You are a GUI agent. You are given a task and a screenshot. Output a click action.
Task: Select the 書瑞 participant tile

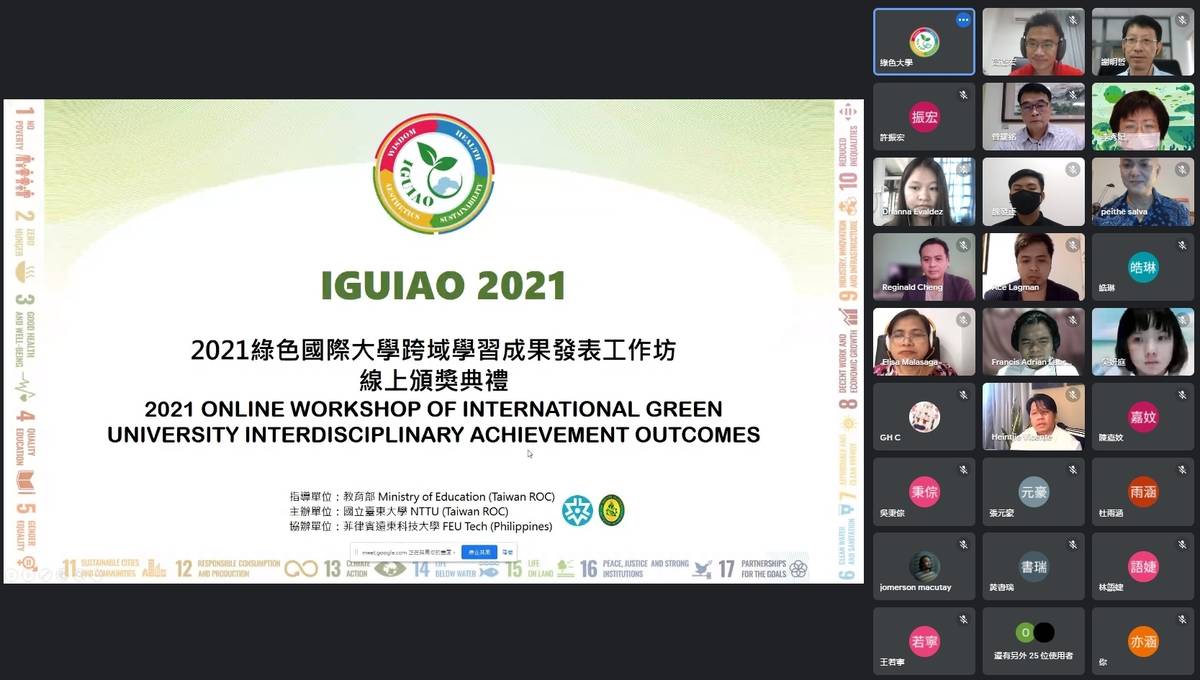tap(1033, 567)
